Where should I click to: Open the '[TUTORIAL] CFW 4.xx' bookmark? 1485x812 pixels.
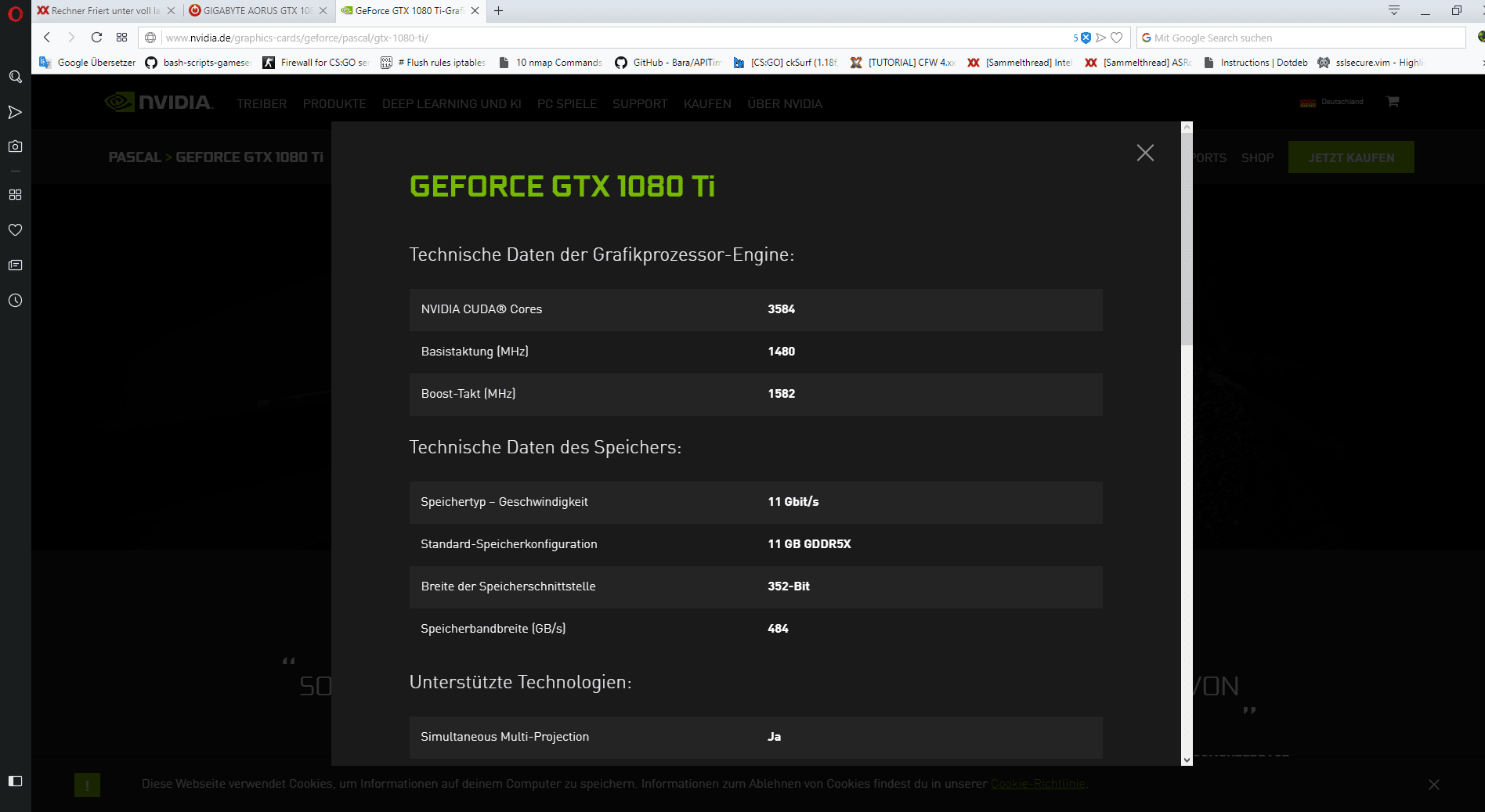click(x=903, y=63)
